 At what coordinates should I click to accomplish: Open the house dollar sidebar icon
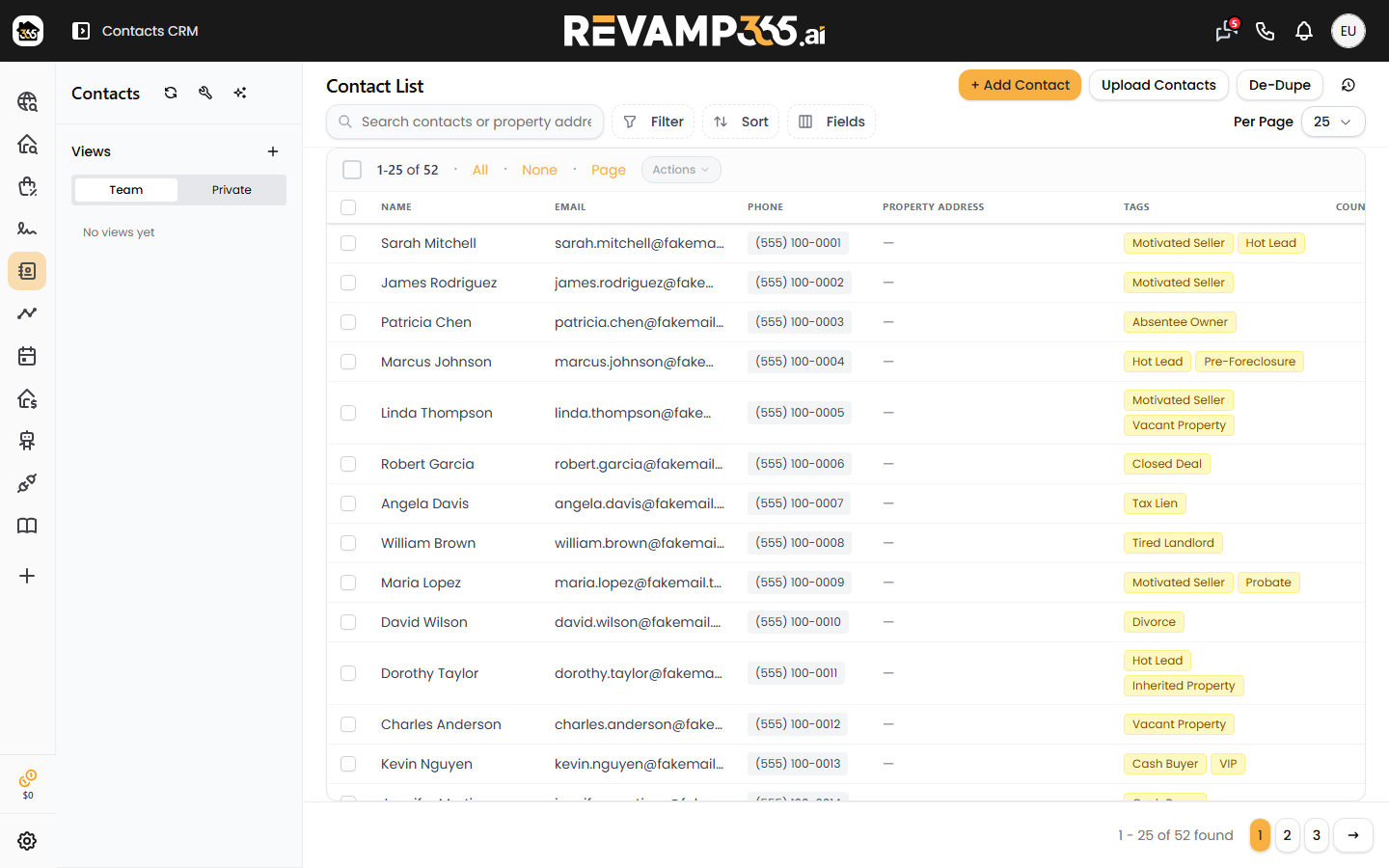(27, 398)
